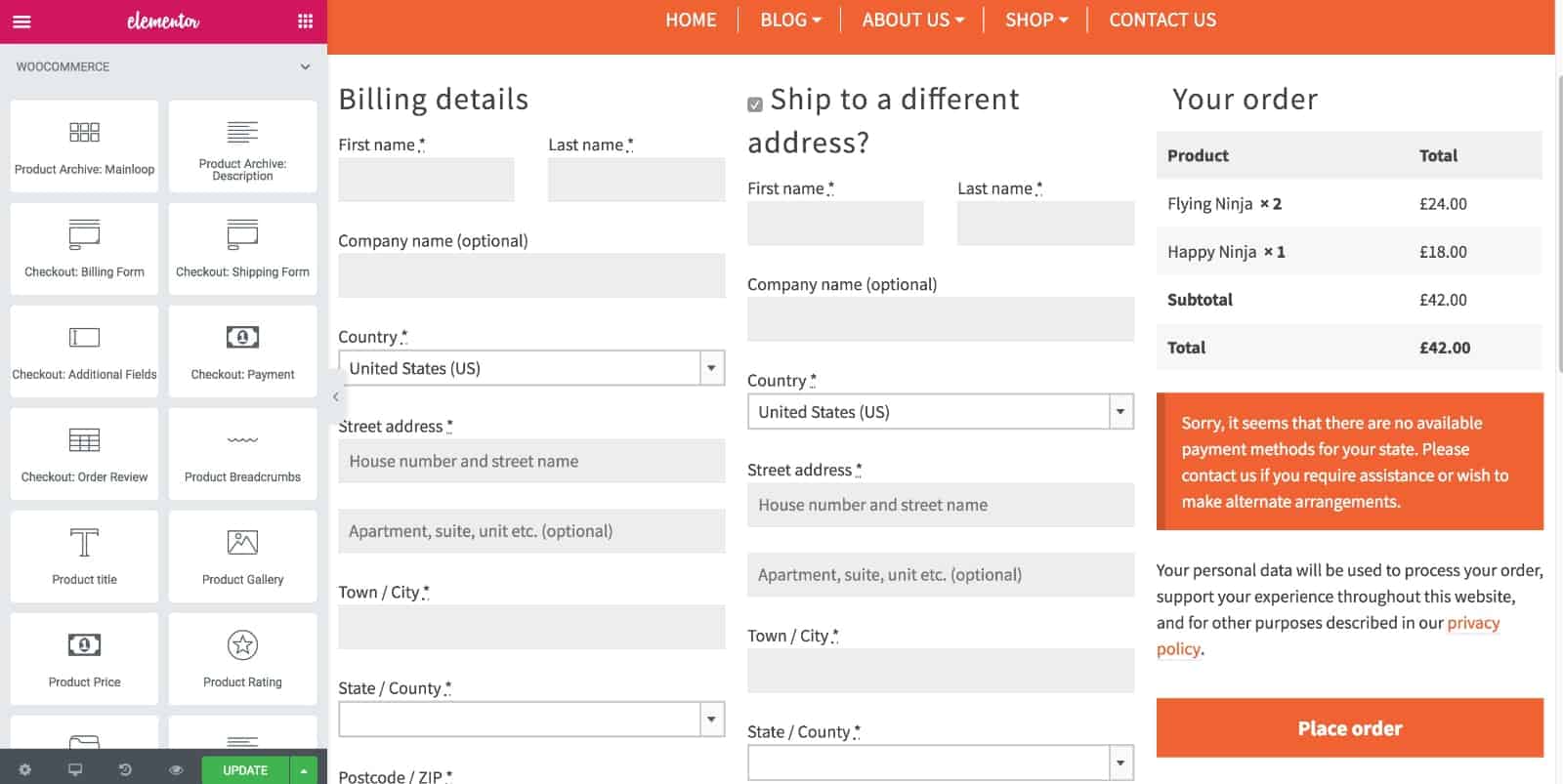This screenshot has width=1563, height=784.
Task: Open the Elementor hamburger menu
Action: [x=21, y=21]
